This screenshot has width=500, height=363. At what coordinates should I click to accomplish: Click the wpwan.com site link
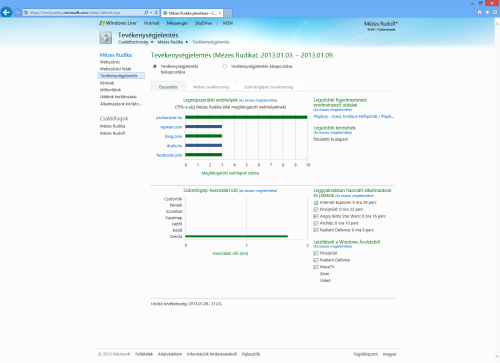coord(171,127)
